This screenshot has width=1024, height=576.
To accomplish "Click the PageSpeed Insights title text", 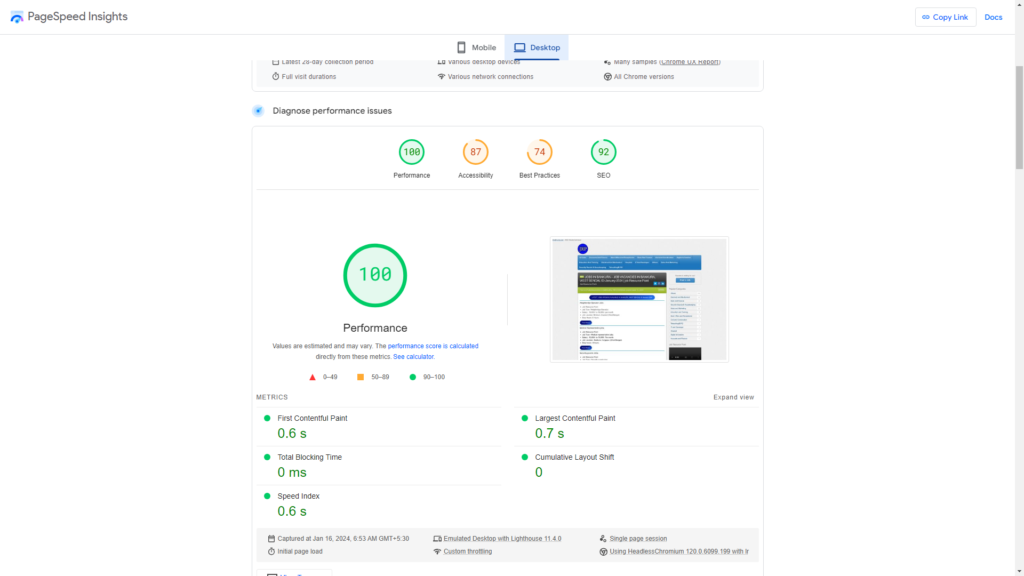I will pos(78,17).
